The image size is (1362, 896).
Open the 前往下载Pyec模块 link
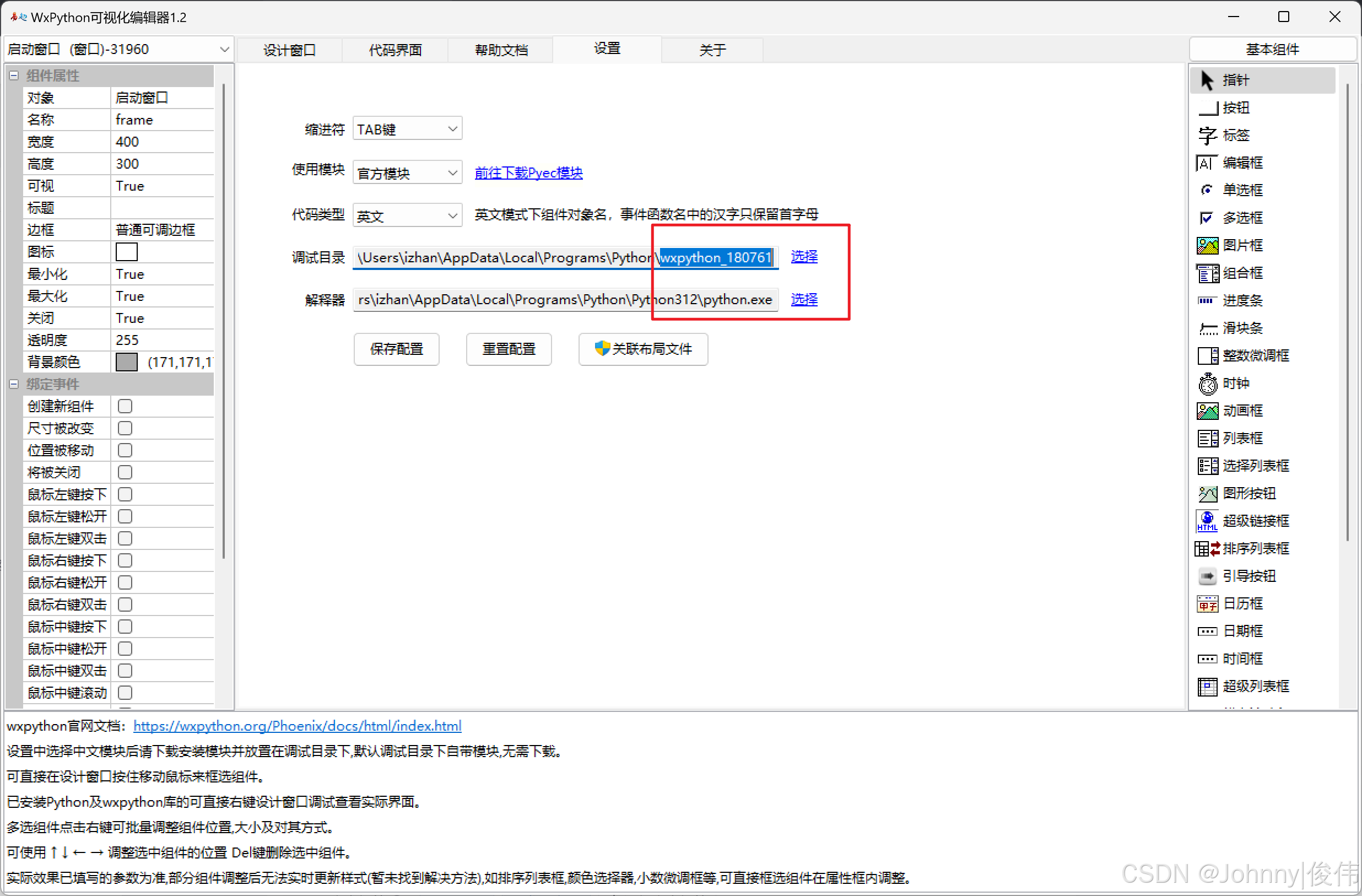pyautogui.click(x=528, y=172)
